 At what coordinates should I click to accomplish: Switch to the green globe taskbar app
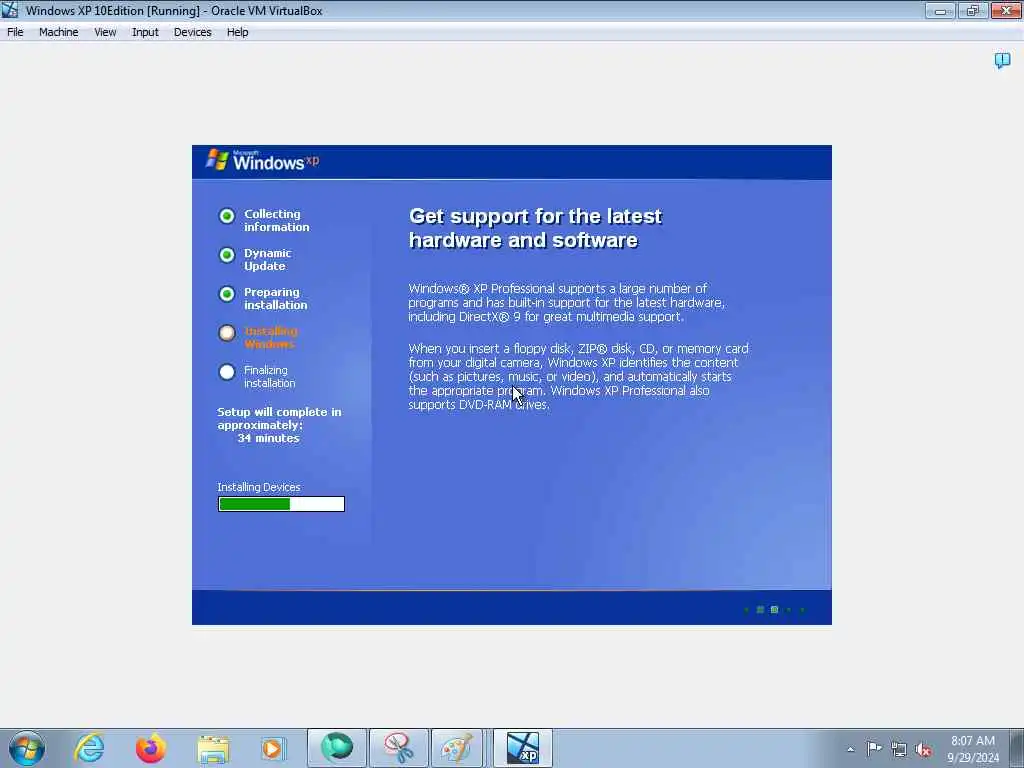337,748
